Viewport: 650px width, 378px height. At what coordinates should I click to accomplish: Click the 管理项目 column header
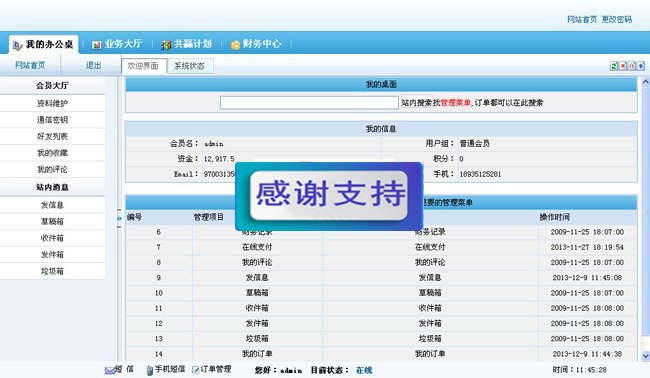pos(209,217)
